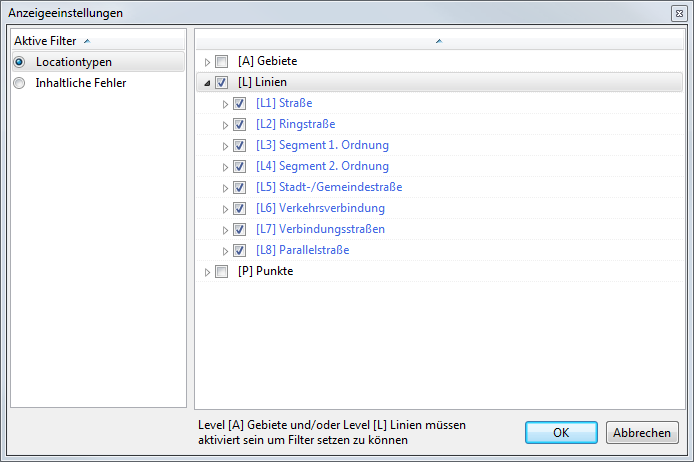The width and height of the screenshot is (694, 462).
Task: Click the OK button
Action: [561, 433]
